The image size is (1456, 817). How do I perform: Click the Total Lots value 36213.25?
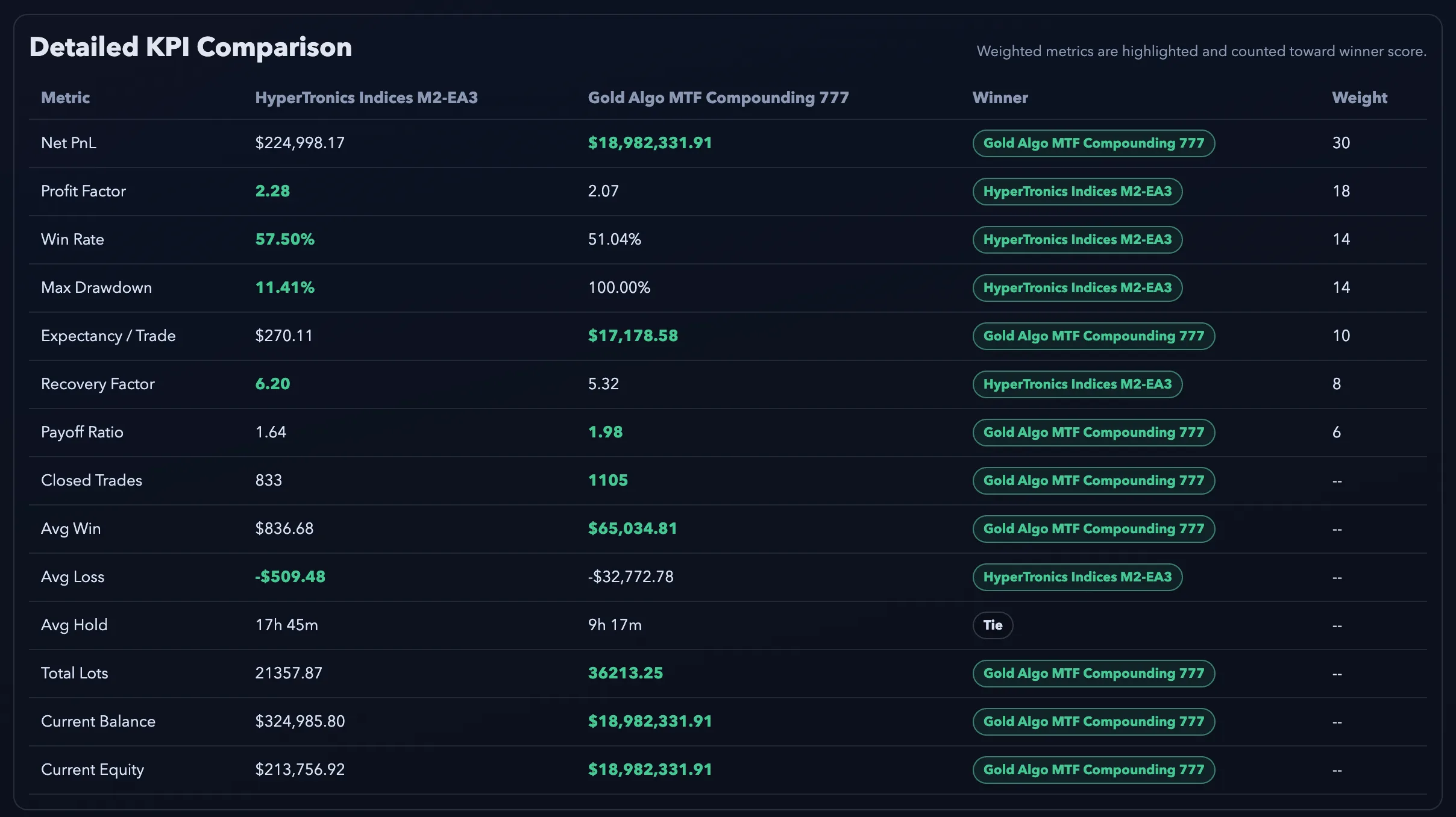coord(624,673)
